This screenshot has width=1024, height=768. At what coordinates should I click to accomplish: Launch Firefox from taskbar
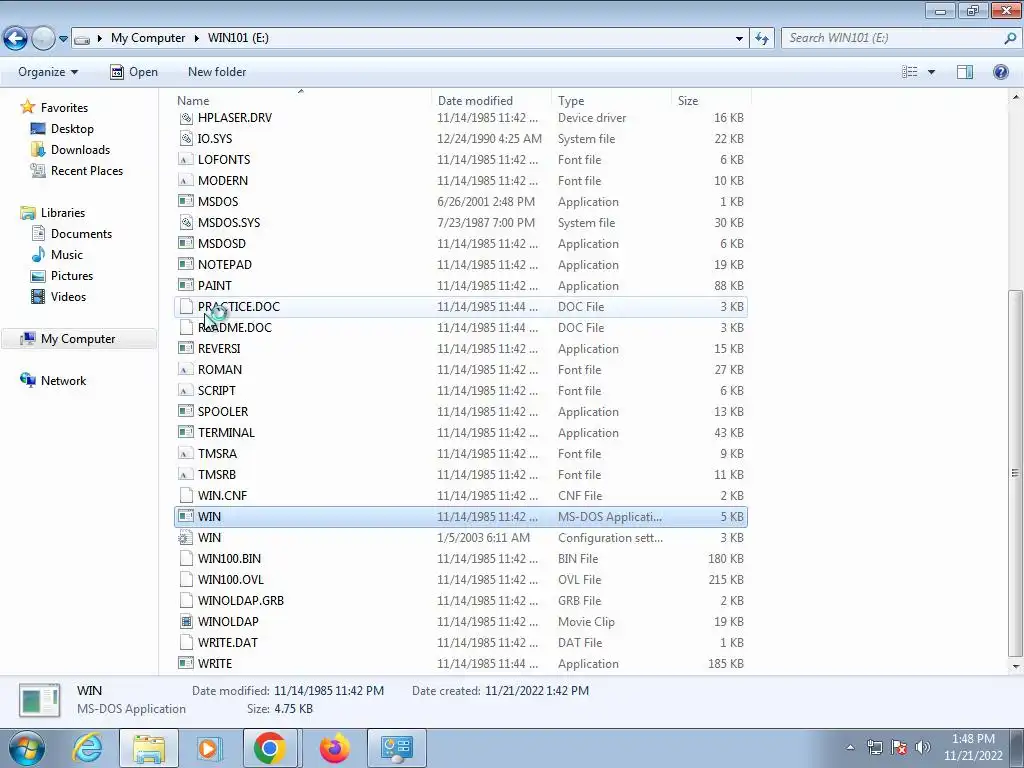pos(334,748)
